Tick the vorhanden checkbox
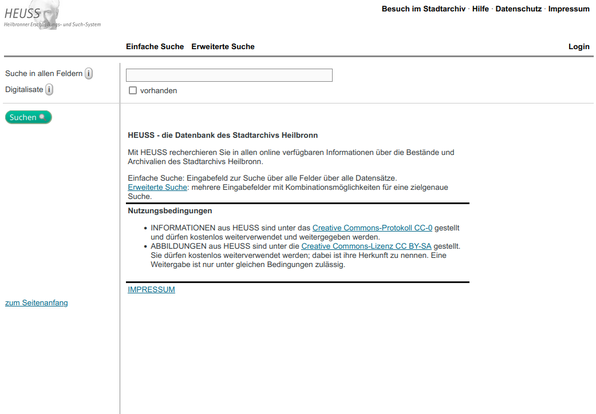596x414 pixels. click(133, 90)
